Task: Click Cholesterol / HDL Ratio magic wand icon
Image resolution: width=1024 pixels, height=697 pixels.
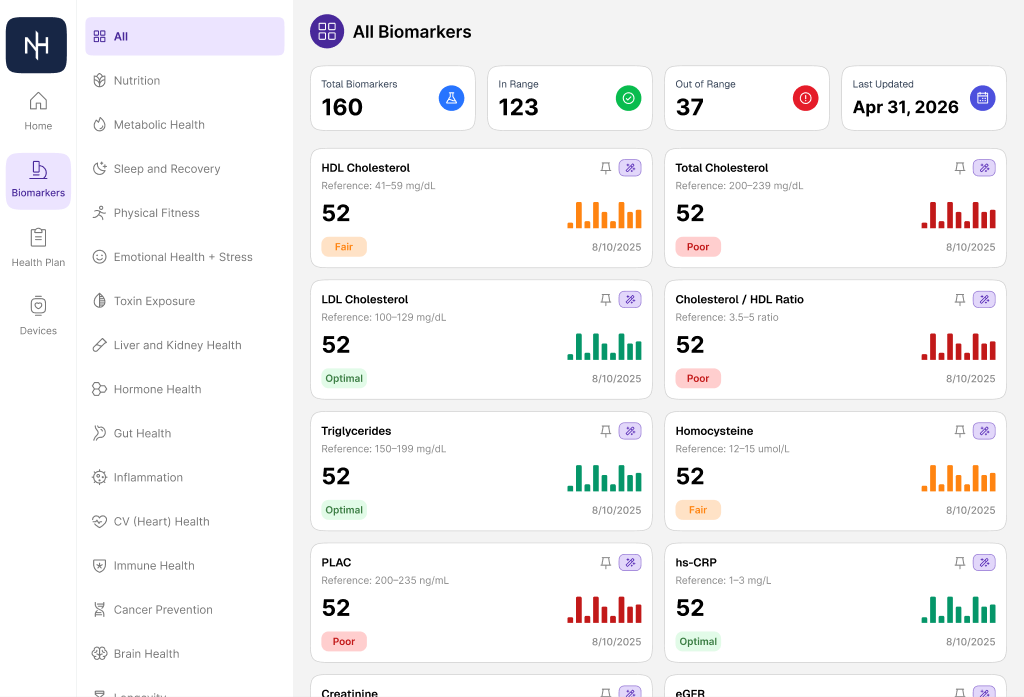Action: coord(984,299)
